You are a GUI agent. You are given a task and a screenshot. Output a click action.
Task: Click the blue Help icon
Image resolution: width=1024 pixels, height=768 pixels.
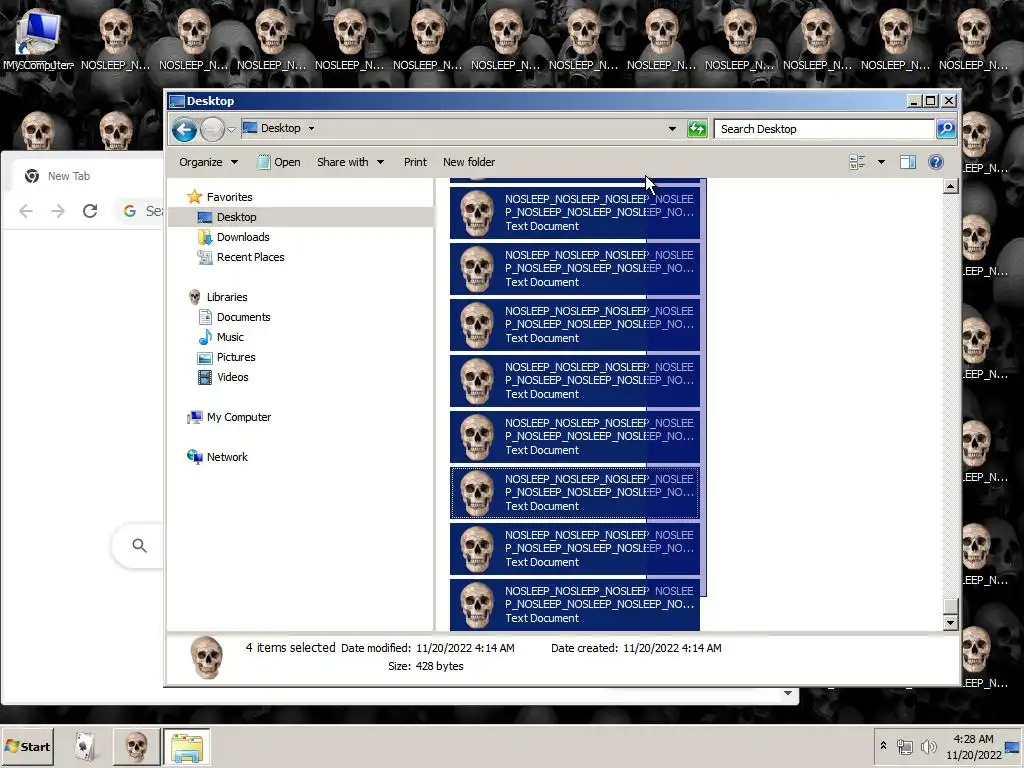[935, 162]
